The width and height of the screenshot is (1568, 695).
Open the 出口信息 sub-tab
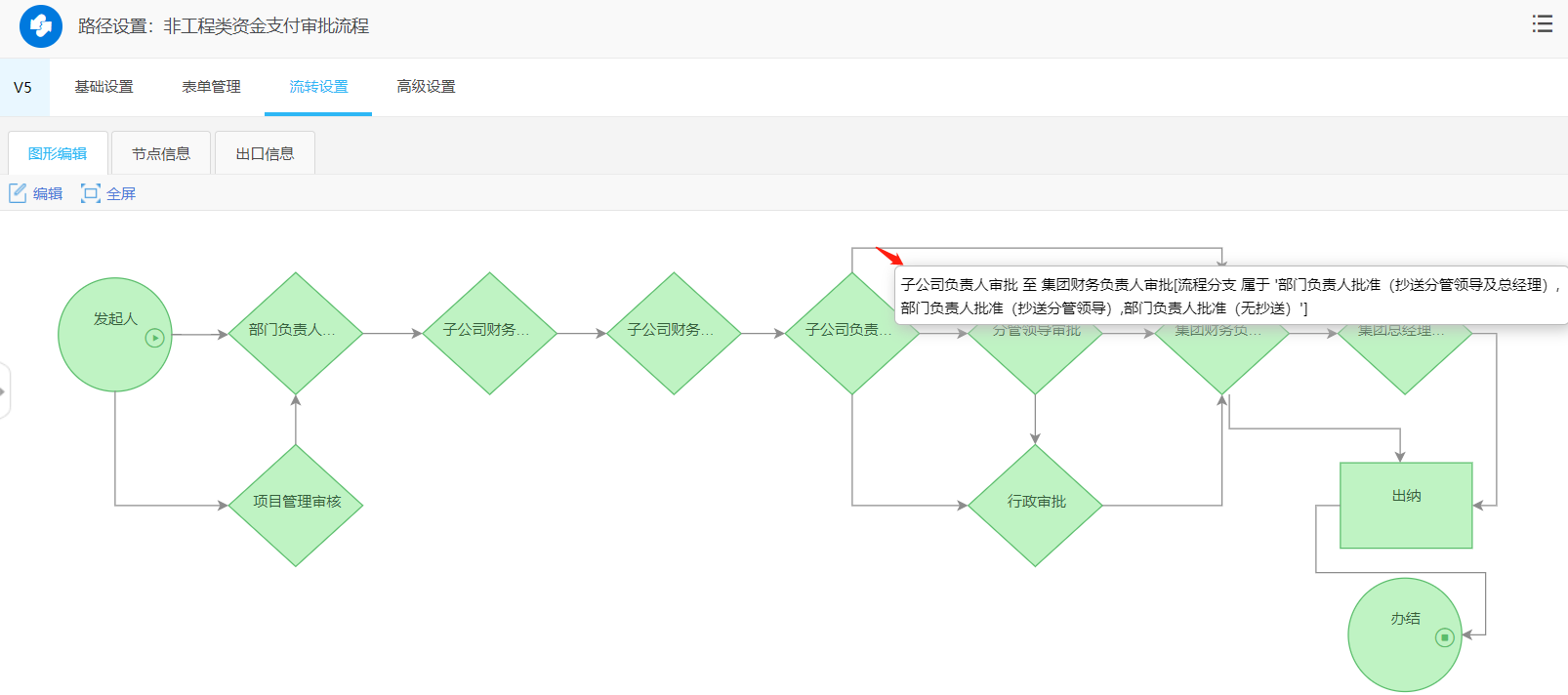[x=265, y=153]
